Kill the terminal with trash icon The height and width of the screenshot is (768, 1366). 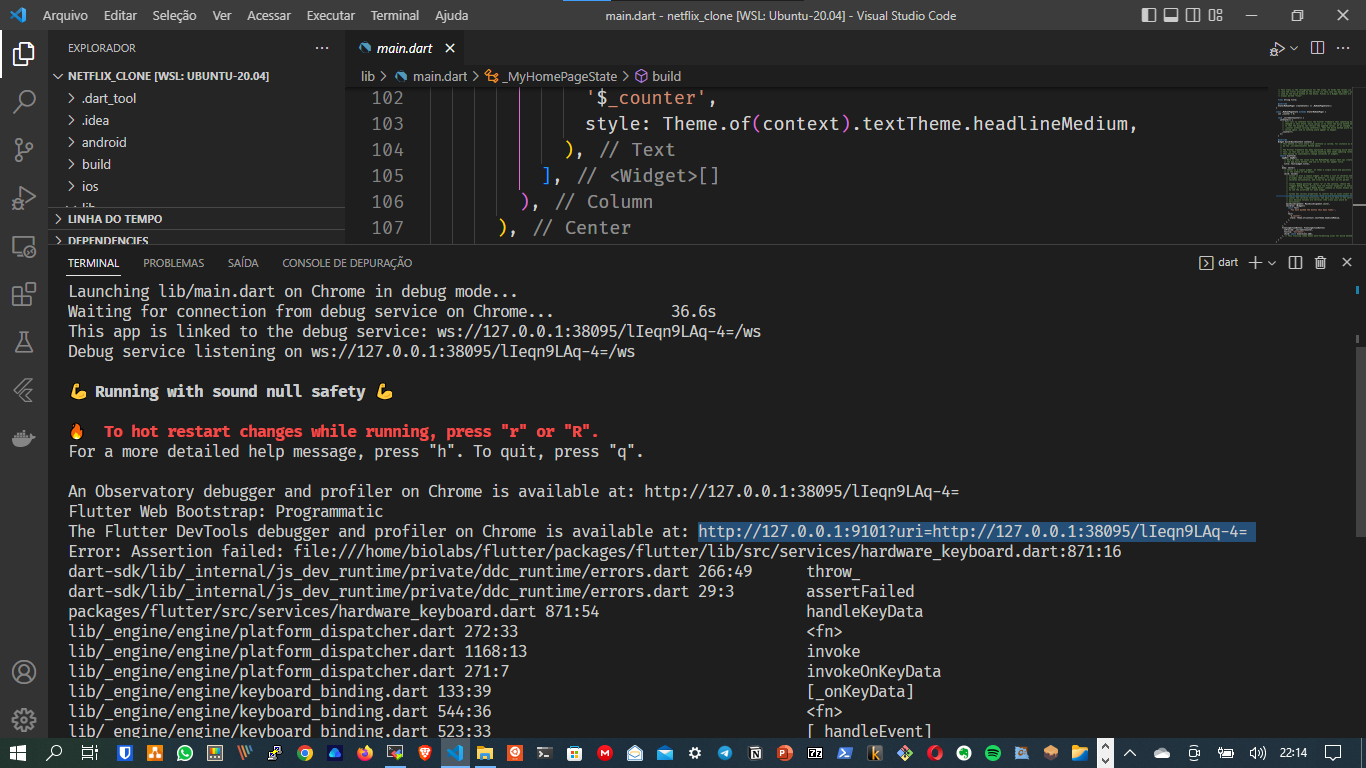(x=1320, y=263)
